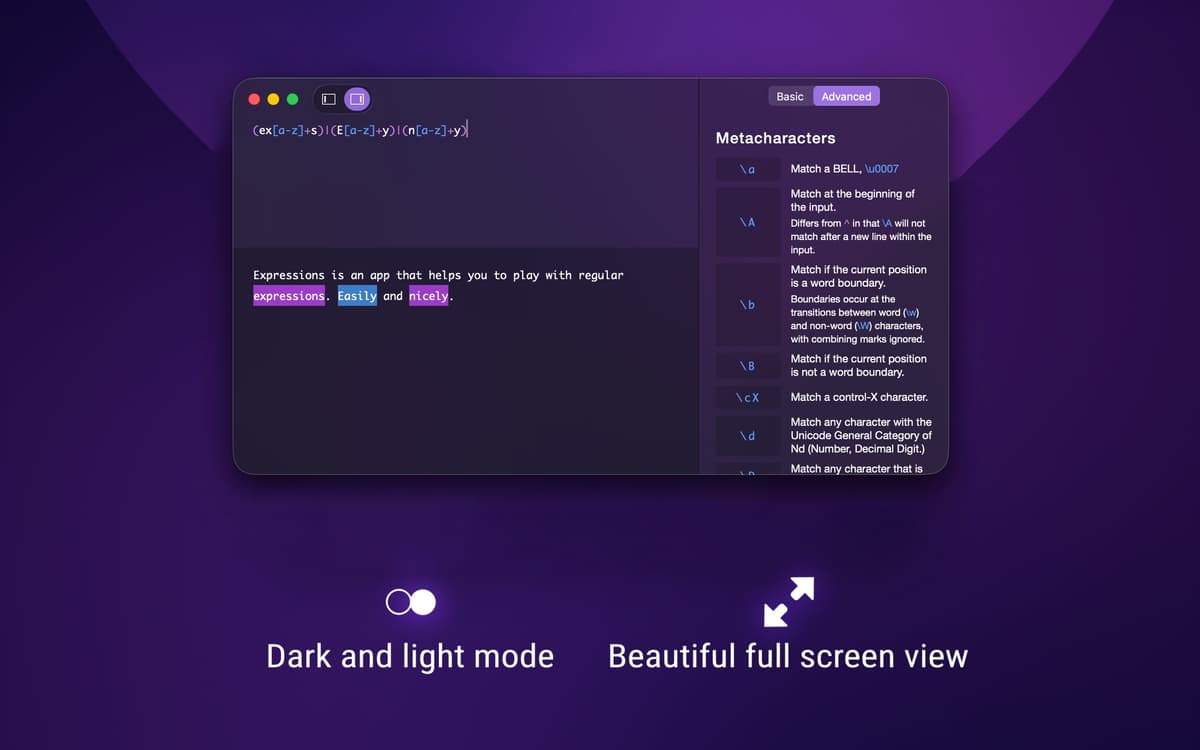
Task: Pick the \cX control character cell
Action: pos(747,397)
